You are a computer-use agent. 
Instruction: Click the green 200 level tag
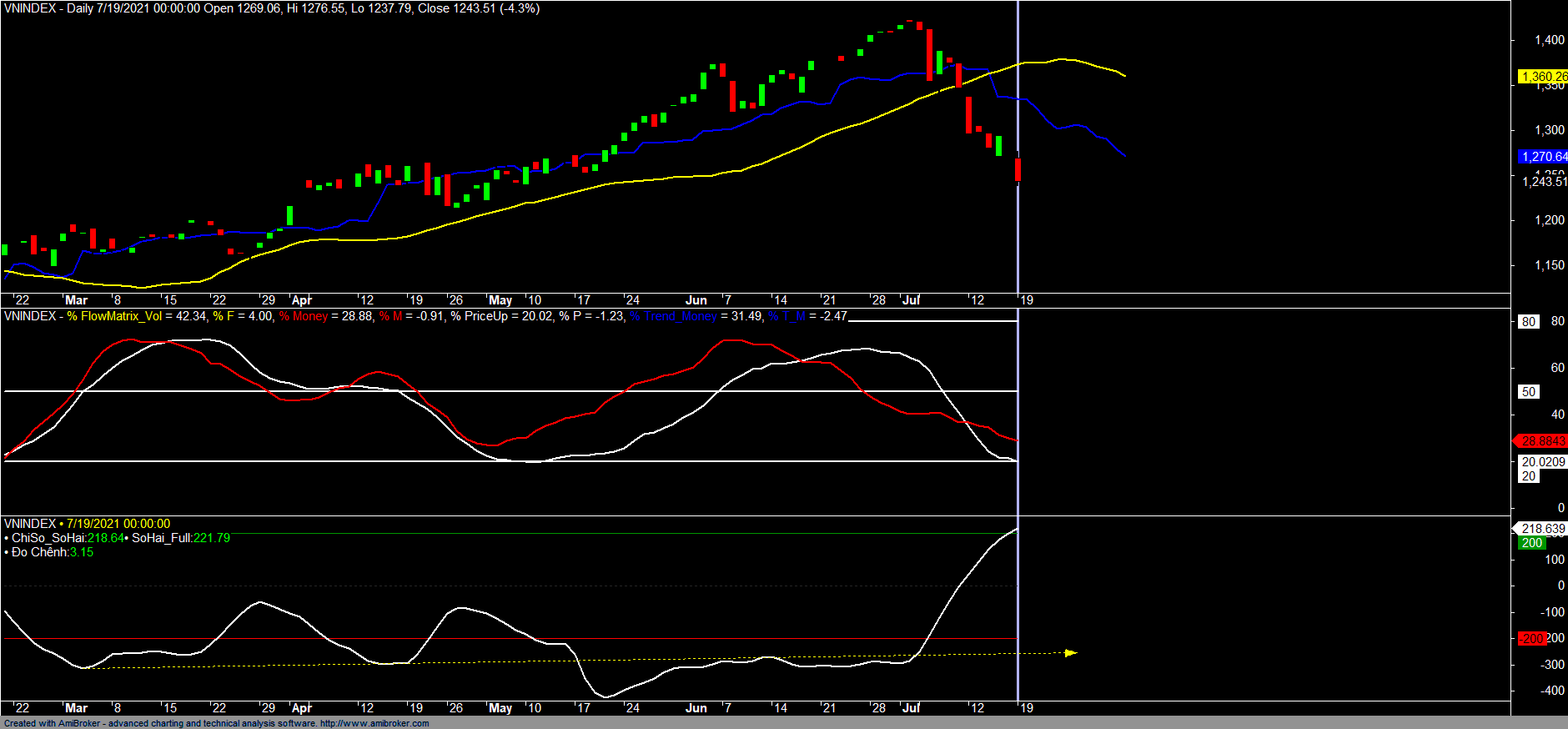(x=1531, y=543)
